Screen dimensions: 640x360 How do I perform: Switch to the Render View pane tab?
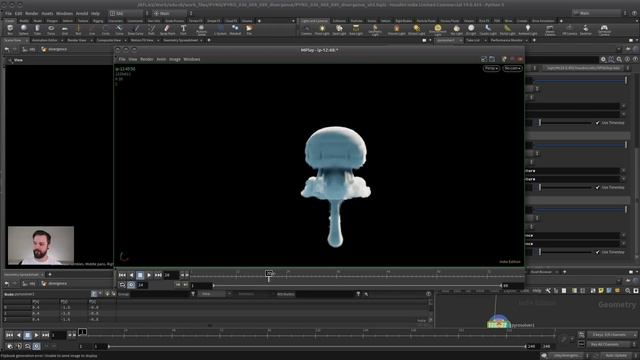pos(77,40)
